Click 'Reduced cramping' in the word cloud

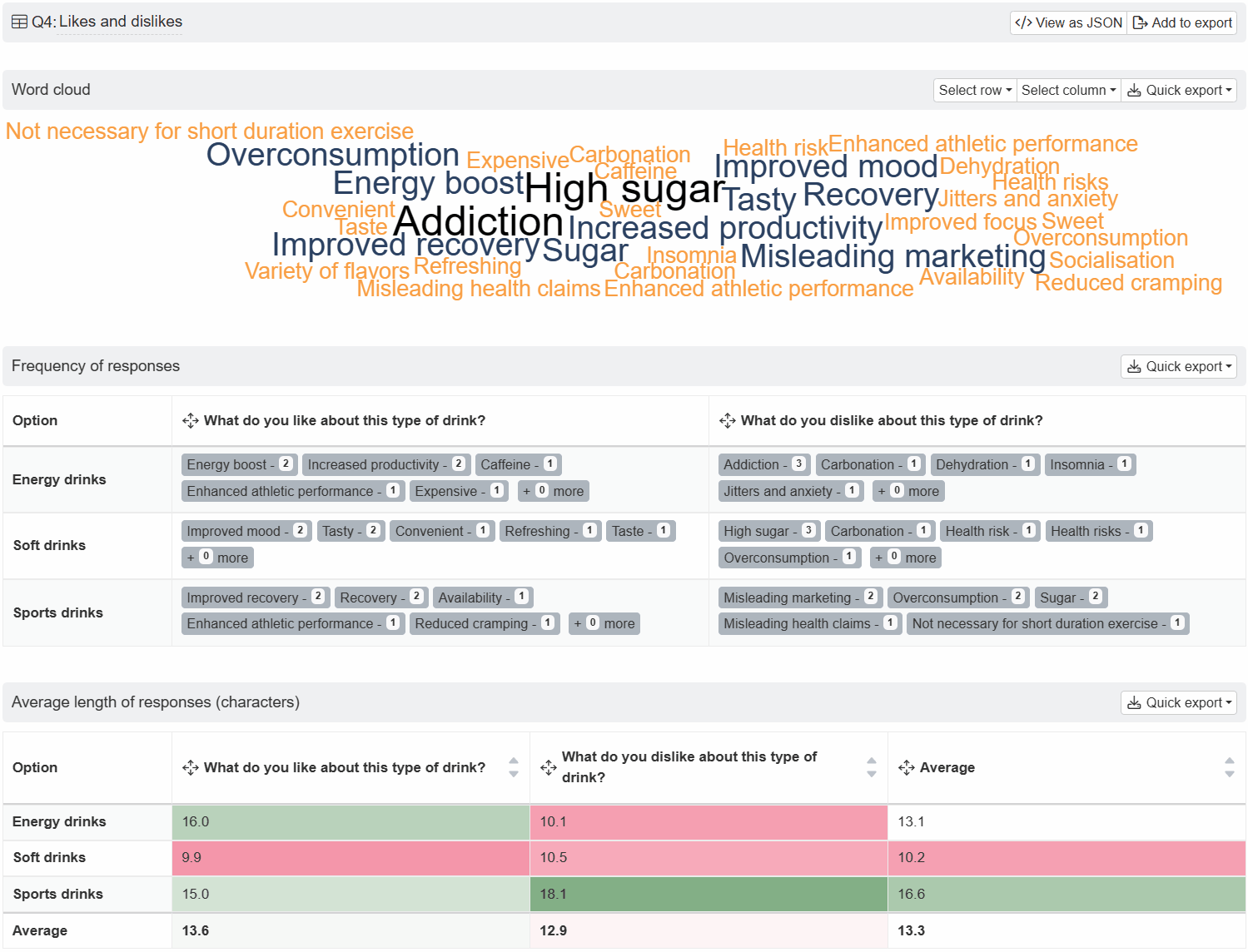click(x=1128, y=283)
